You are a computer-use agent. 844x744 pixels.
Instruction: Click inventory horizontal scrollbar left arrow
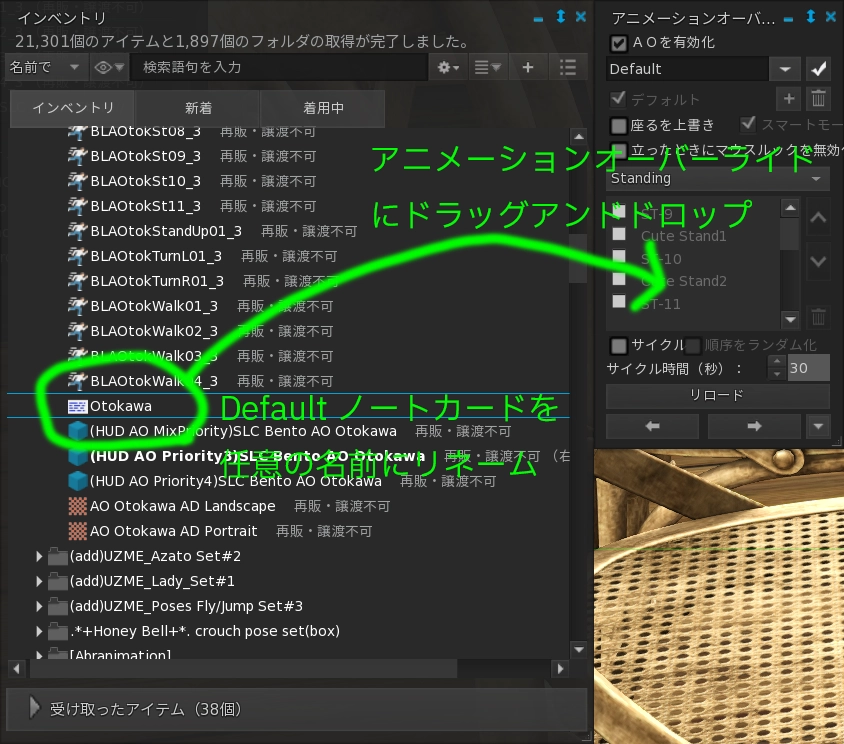click(16, 669)
